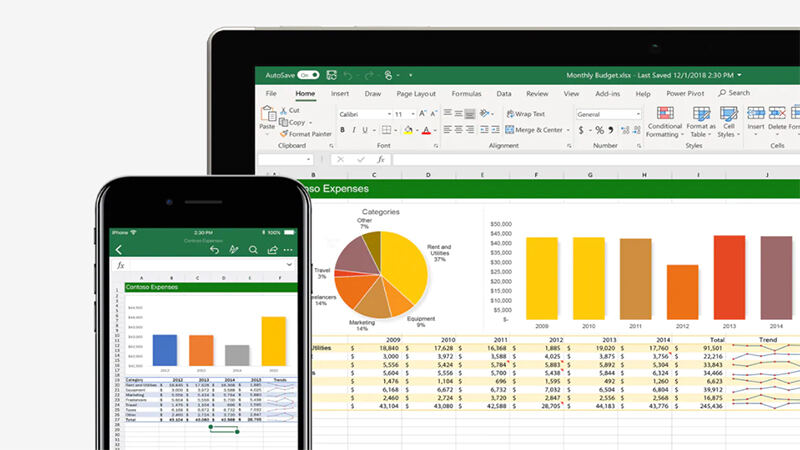Viewport: 800px width, 450px height.
Task: Click the Accounting dollar format icon
Action: coord(581,131)
